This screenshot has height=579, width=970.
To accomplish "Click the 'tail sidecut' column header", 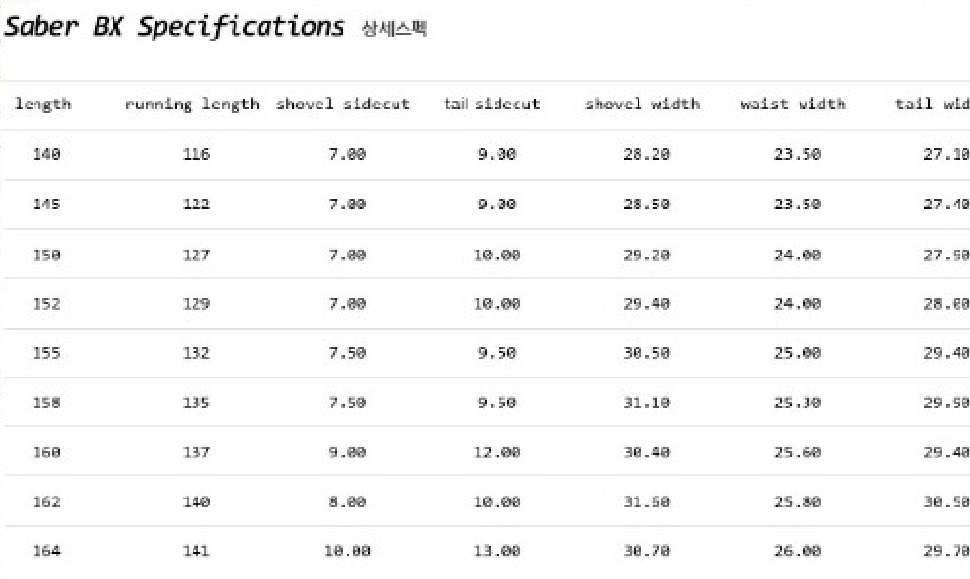I will (492, 103).
